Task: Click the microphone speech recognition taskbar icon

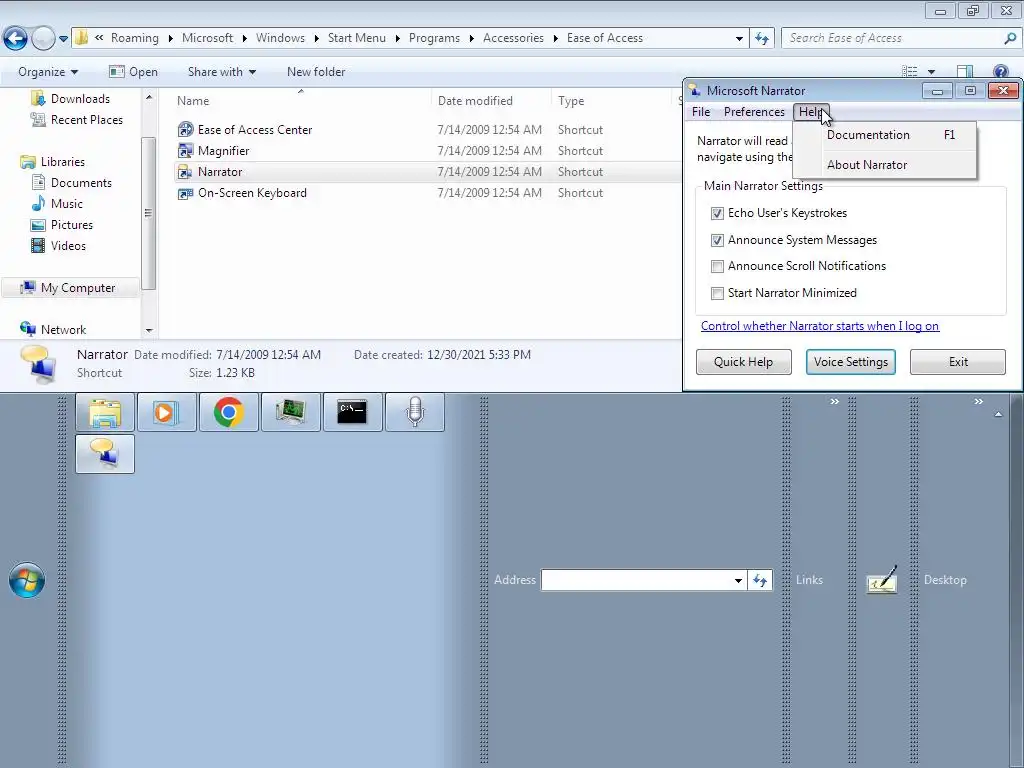Action: 415,412
